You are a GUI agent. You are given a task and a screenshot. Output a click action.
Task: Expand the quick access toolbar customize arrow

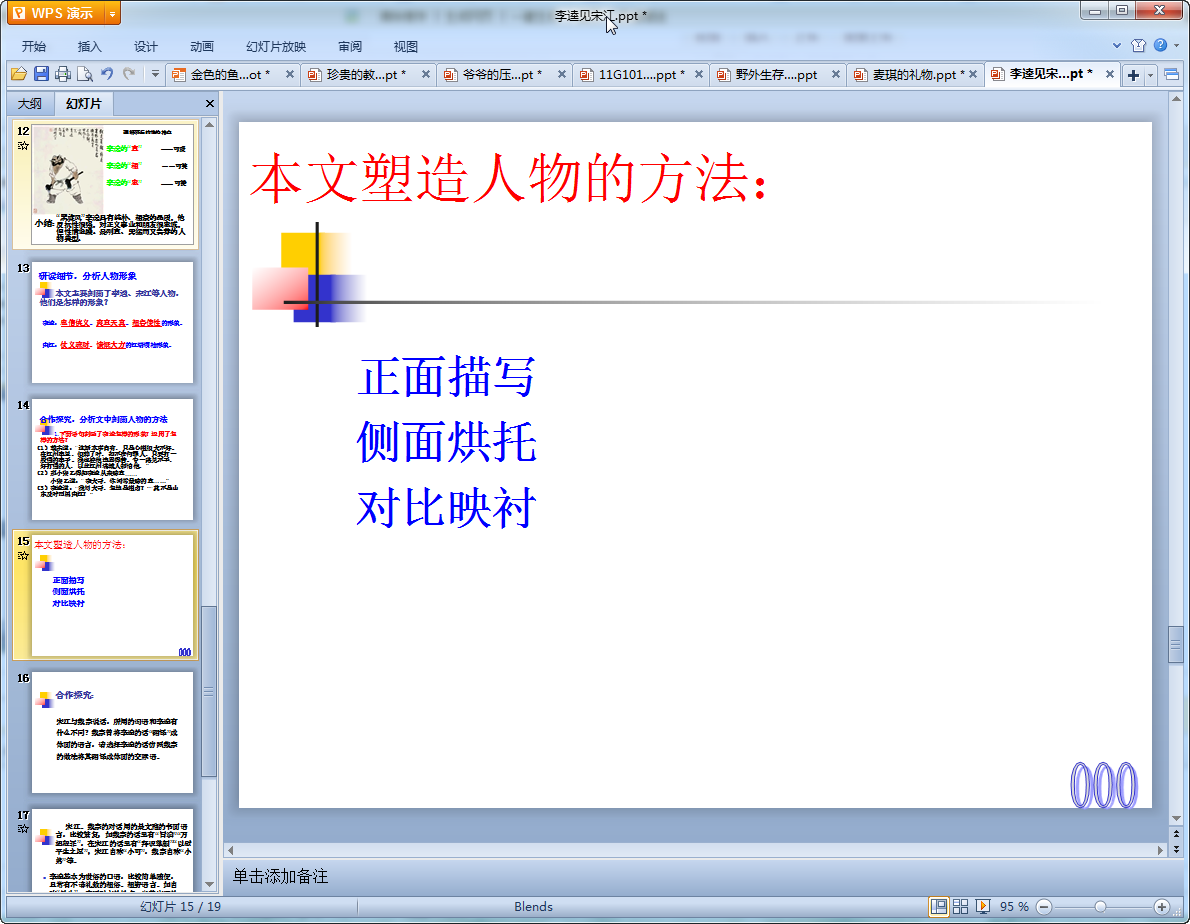click(x=155, y=74)
